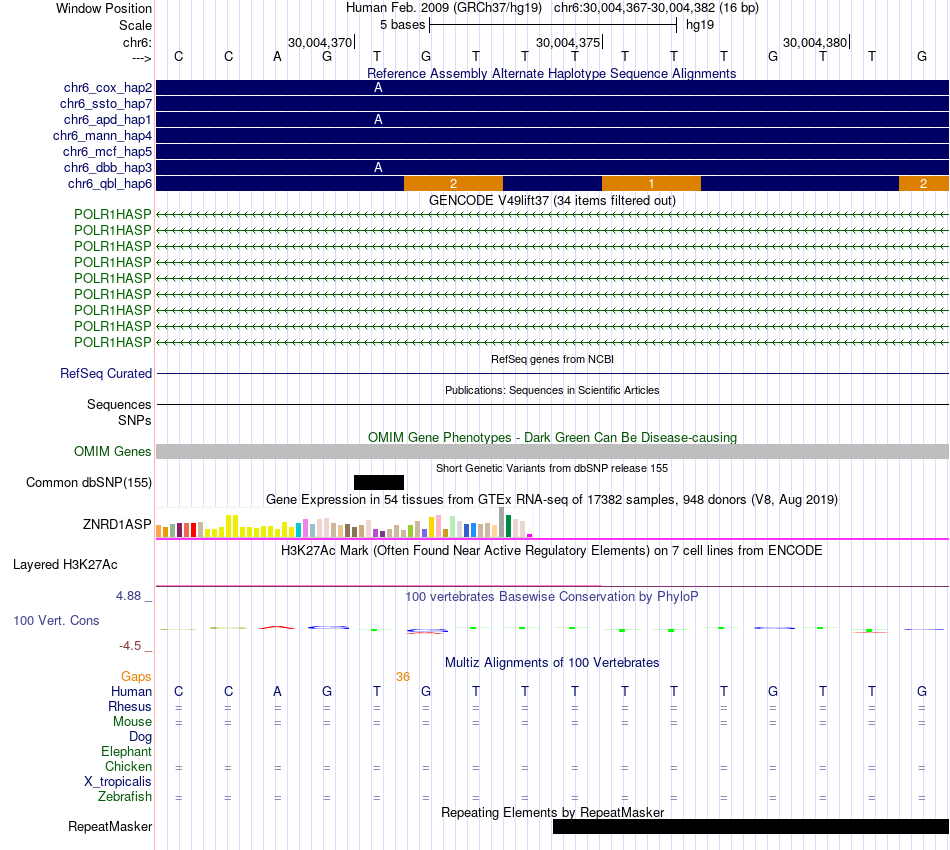Click the OMIM Genes track label
This screenshot has width=950, height=850.
tap(113, 451)
